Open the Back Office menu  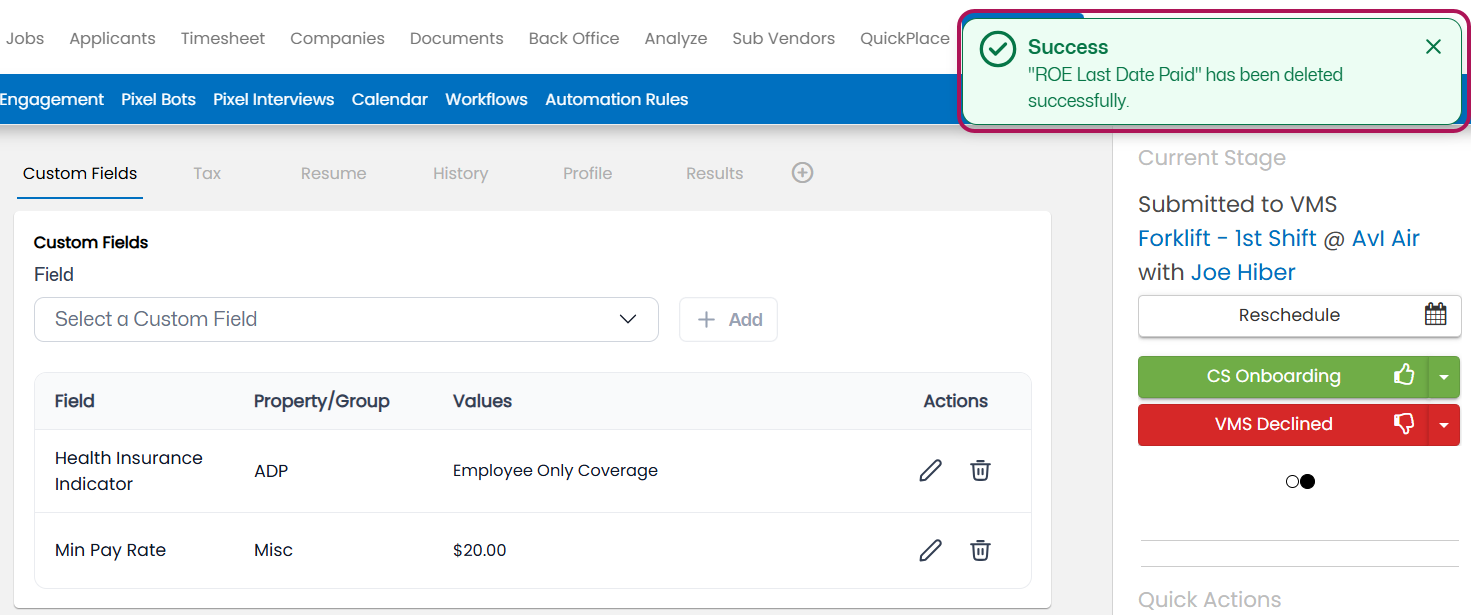click(x=574, y=38)
